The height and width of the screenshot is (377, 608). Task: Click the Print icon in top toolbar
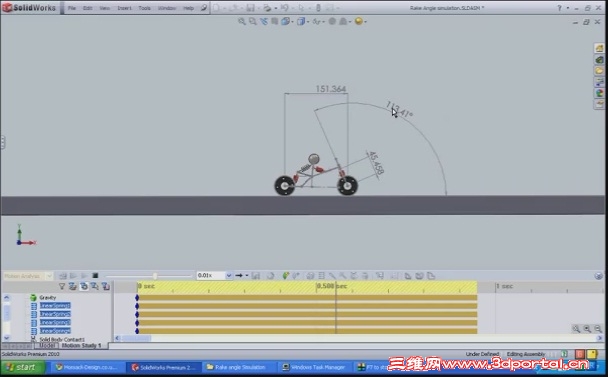267,8
